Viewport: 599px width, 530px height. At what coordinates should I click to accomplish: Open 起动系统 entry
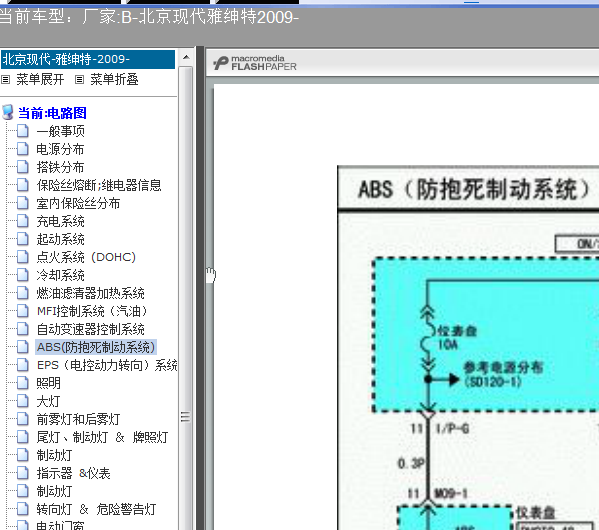(x=60, y=239)
